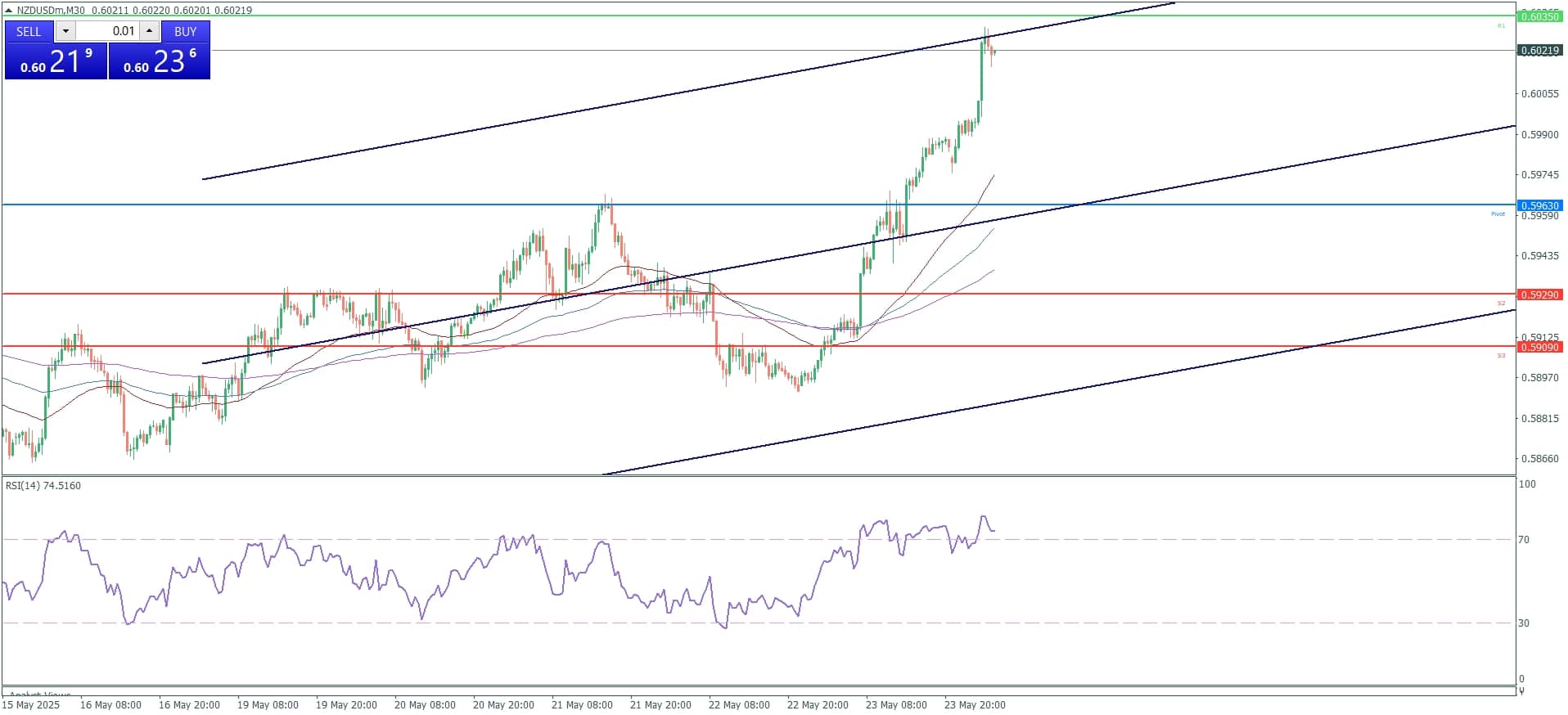Select the blue 0.59630 pivot price label
The image size is (1568, 715).
(x=1539, y=205)
